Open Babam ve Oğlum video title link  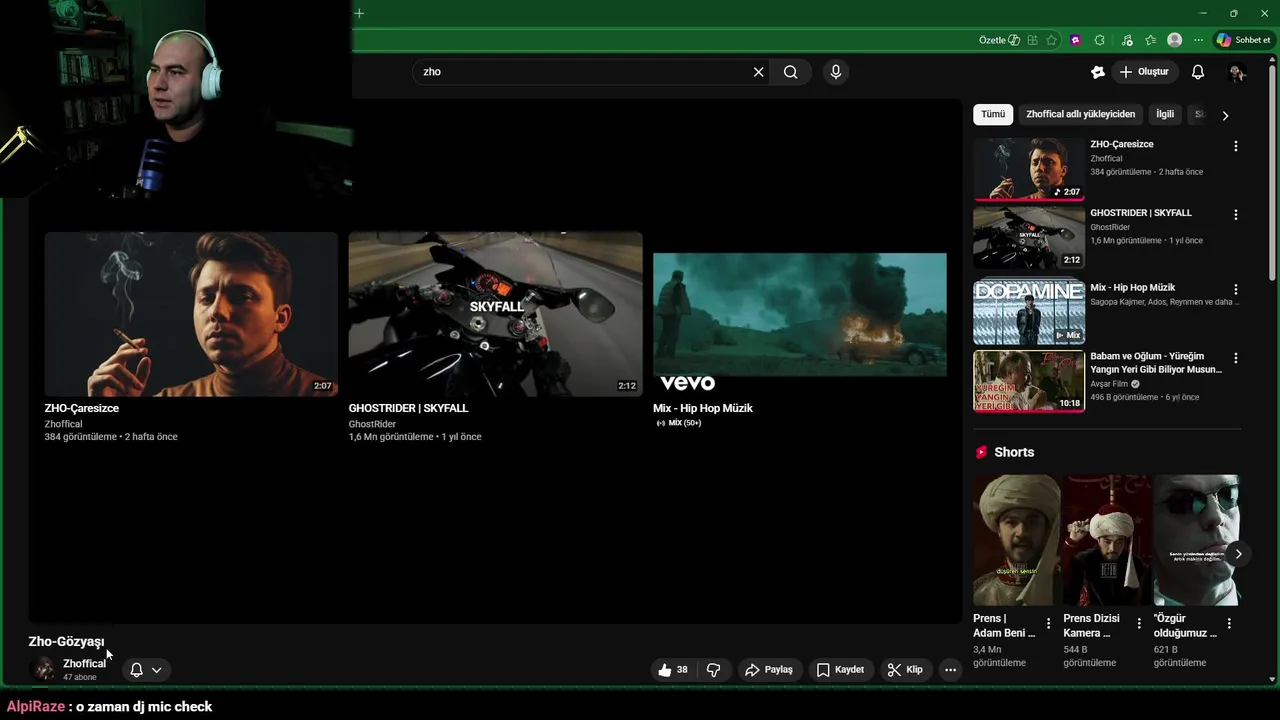1156,363
